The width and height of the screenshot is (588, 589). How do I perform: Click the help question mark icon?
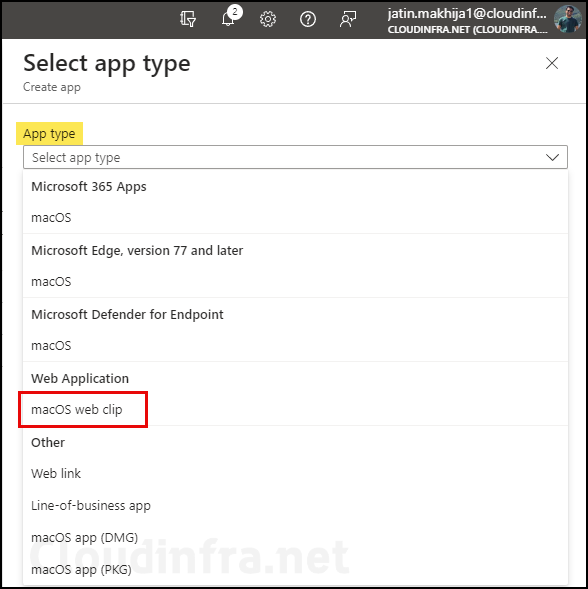[x=308, y=19]
